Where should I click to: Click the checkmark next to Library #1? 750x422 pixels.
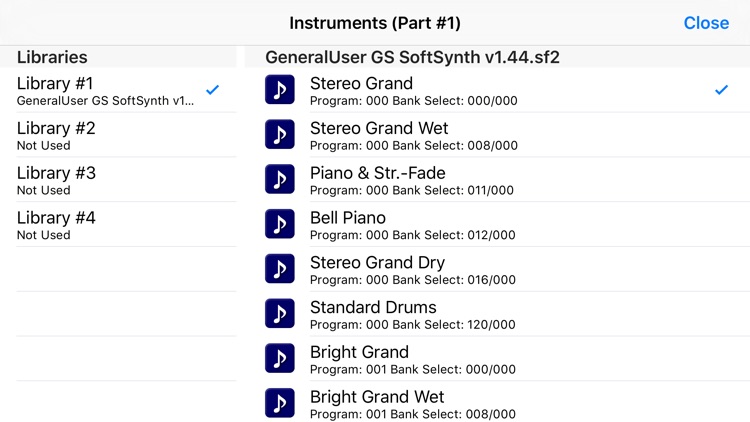[212, 89]
